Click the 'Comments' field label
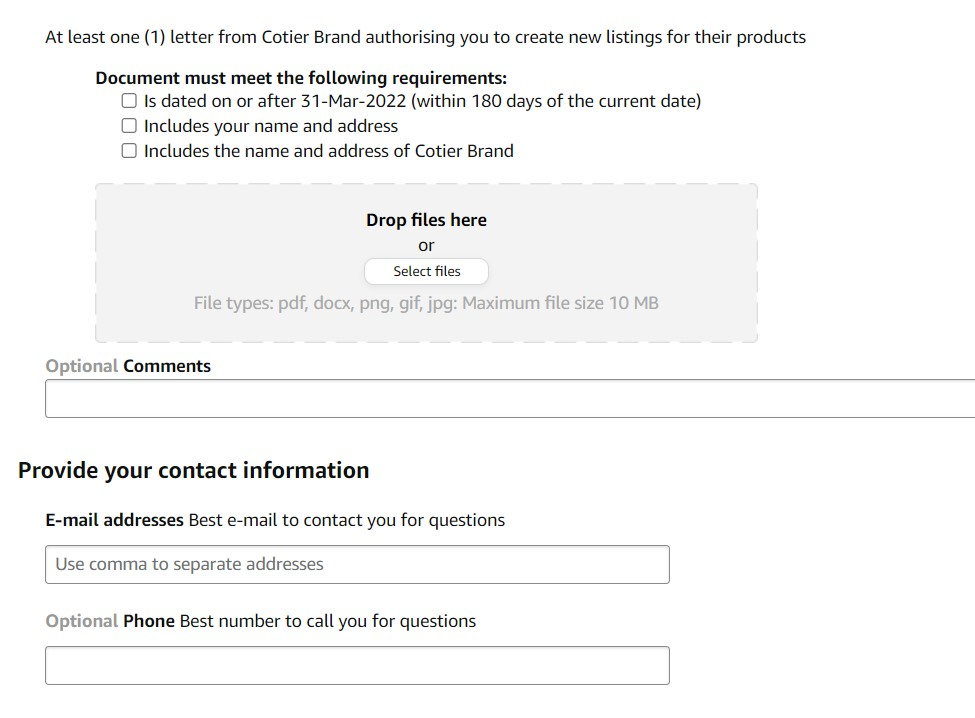The image size is (975, 718). point(167,366)
